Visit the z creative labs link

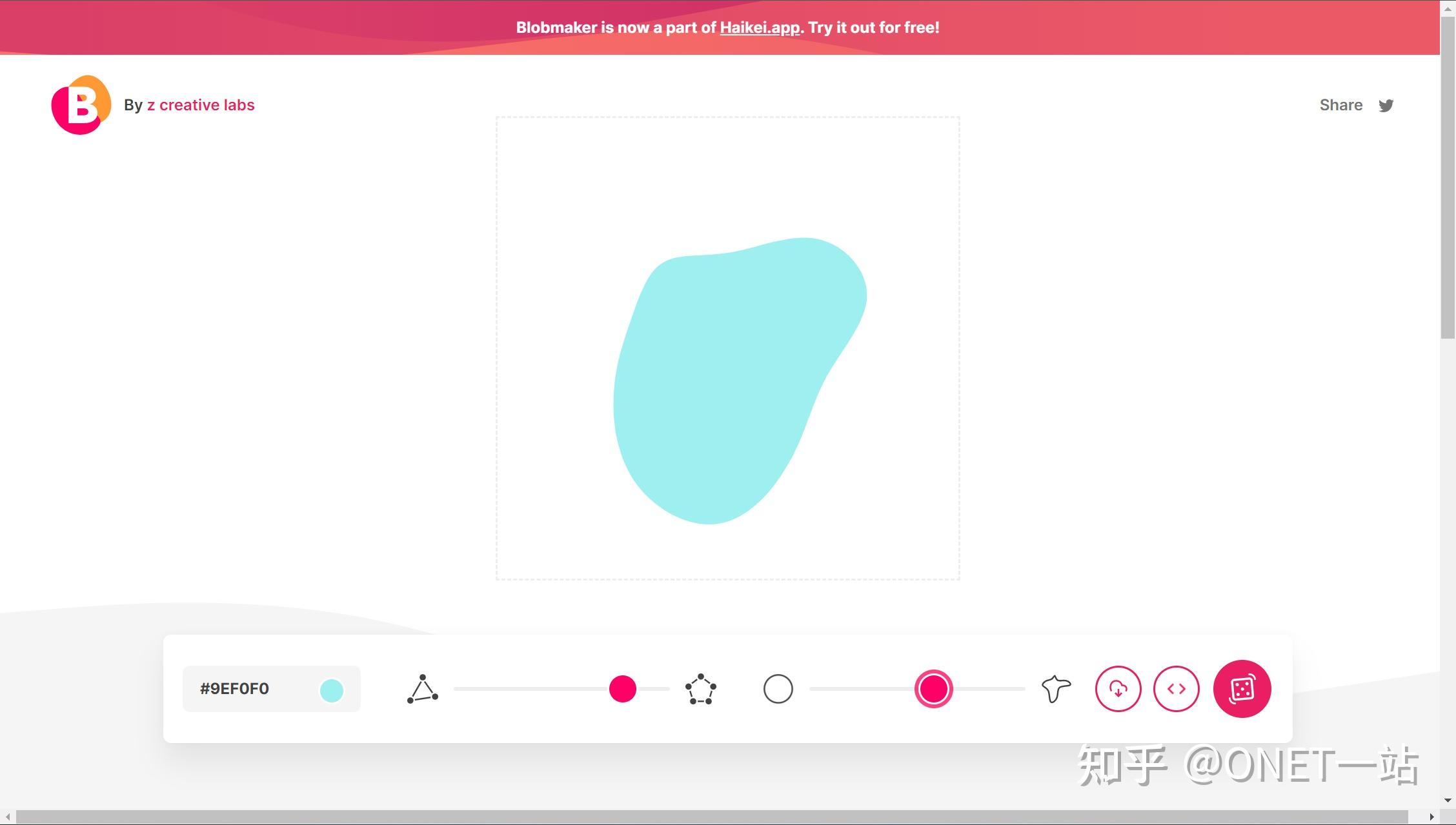click(x=201, y=104)
